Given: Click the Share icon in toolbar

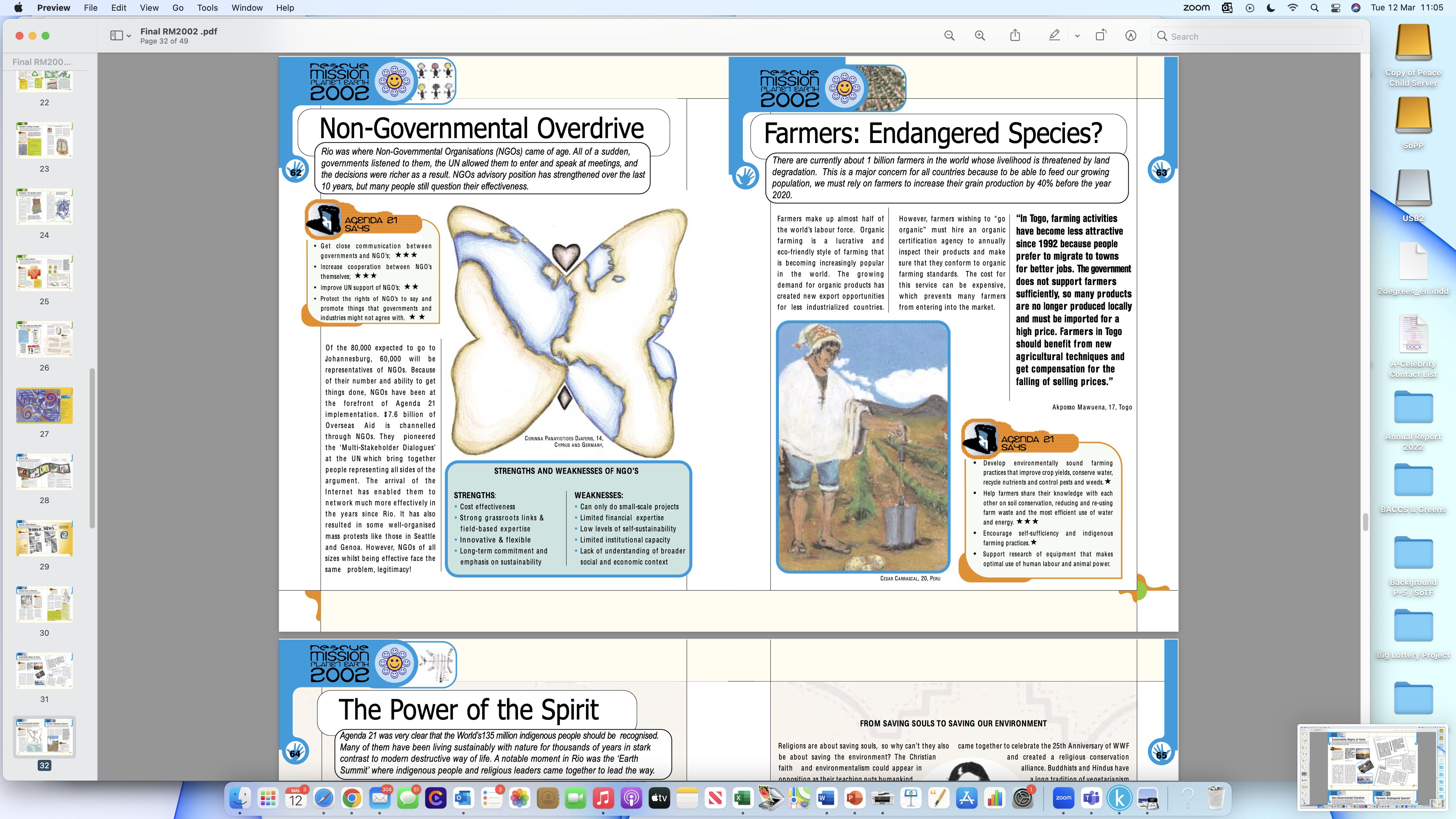Looking at the screenshot, I should [x=1015, y=36].
